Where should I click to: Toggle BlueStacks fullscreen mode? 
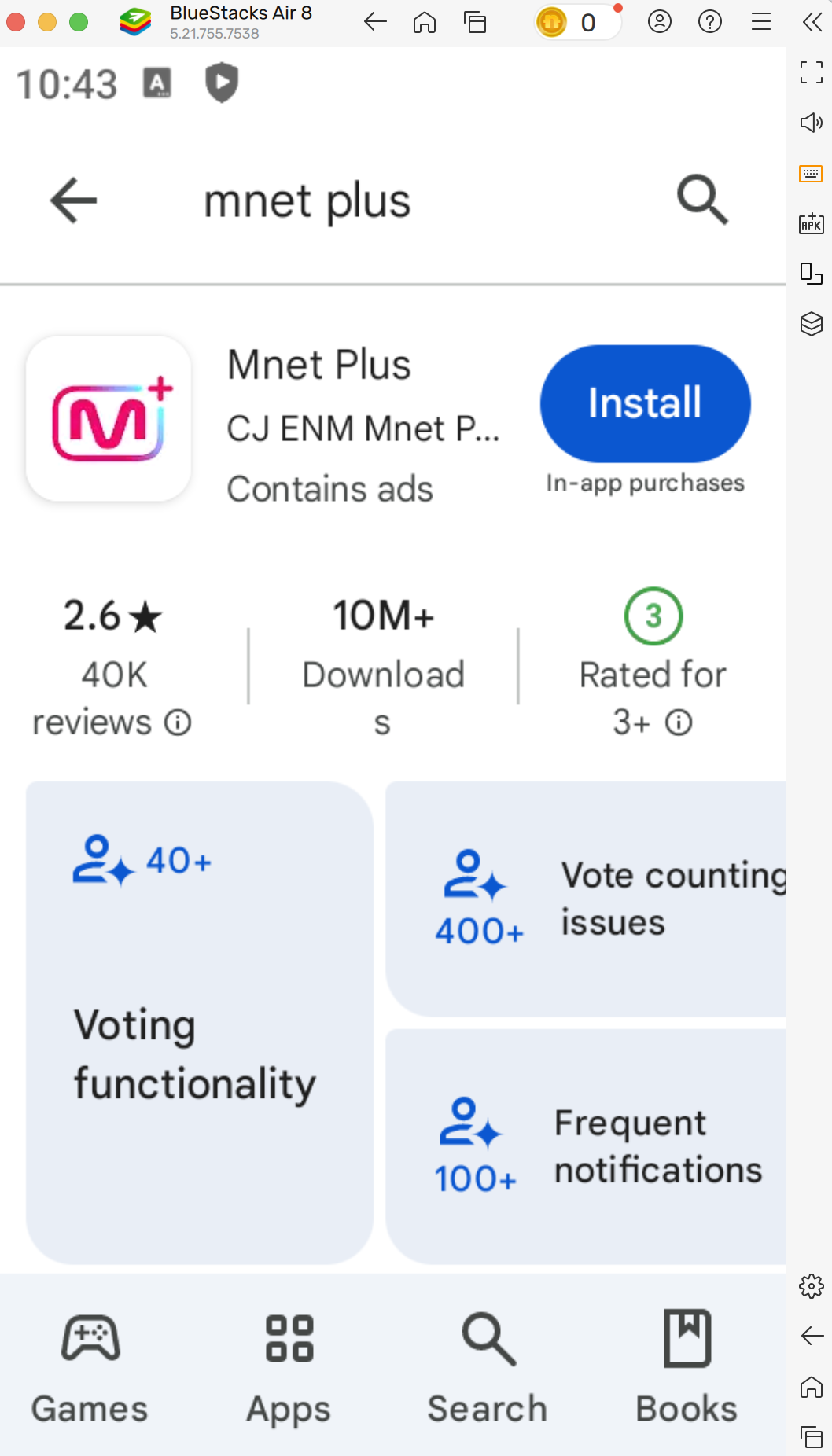(x=812, y=72)
